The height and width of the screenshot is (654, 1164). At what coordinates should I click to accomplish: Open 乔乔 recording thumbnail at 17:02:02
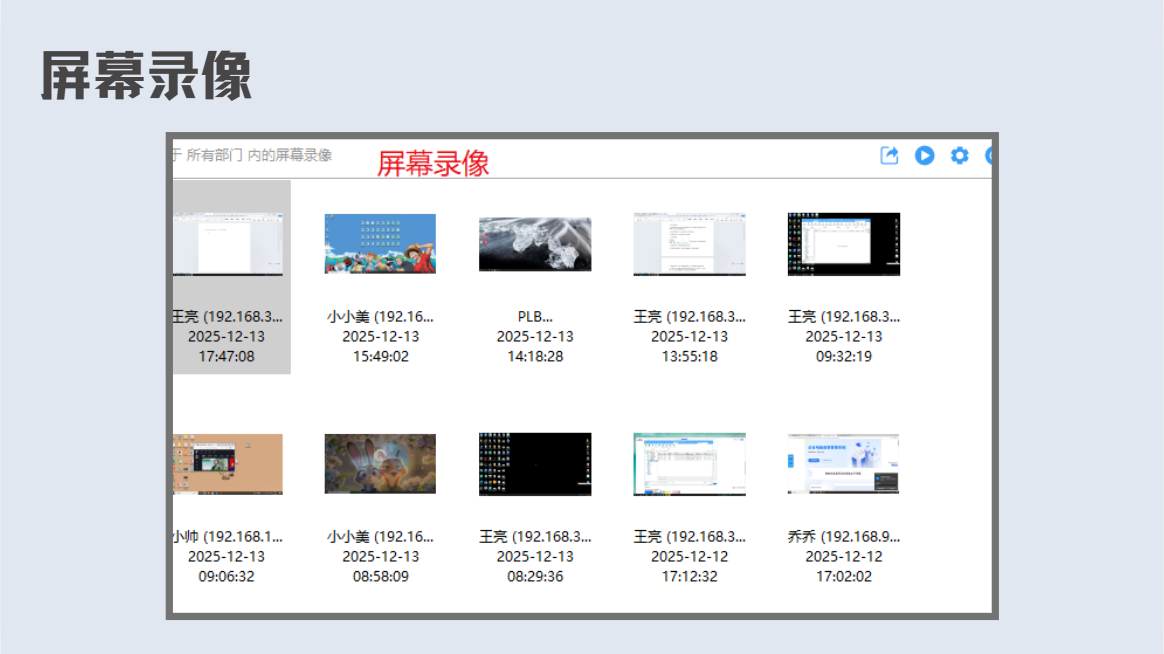click(843, 464)
